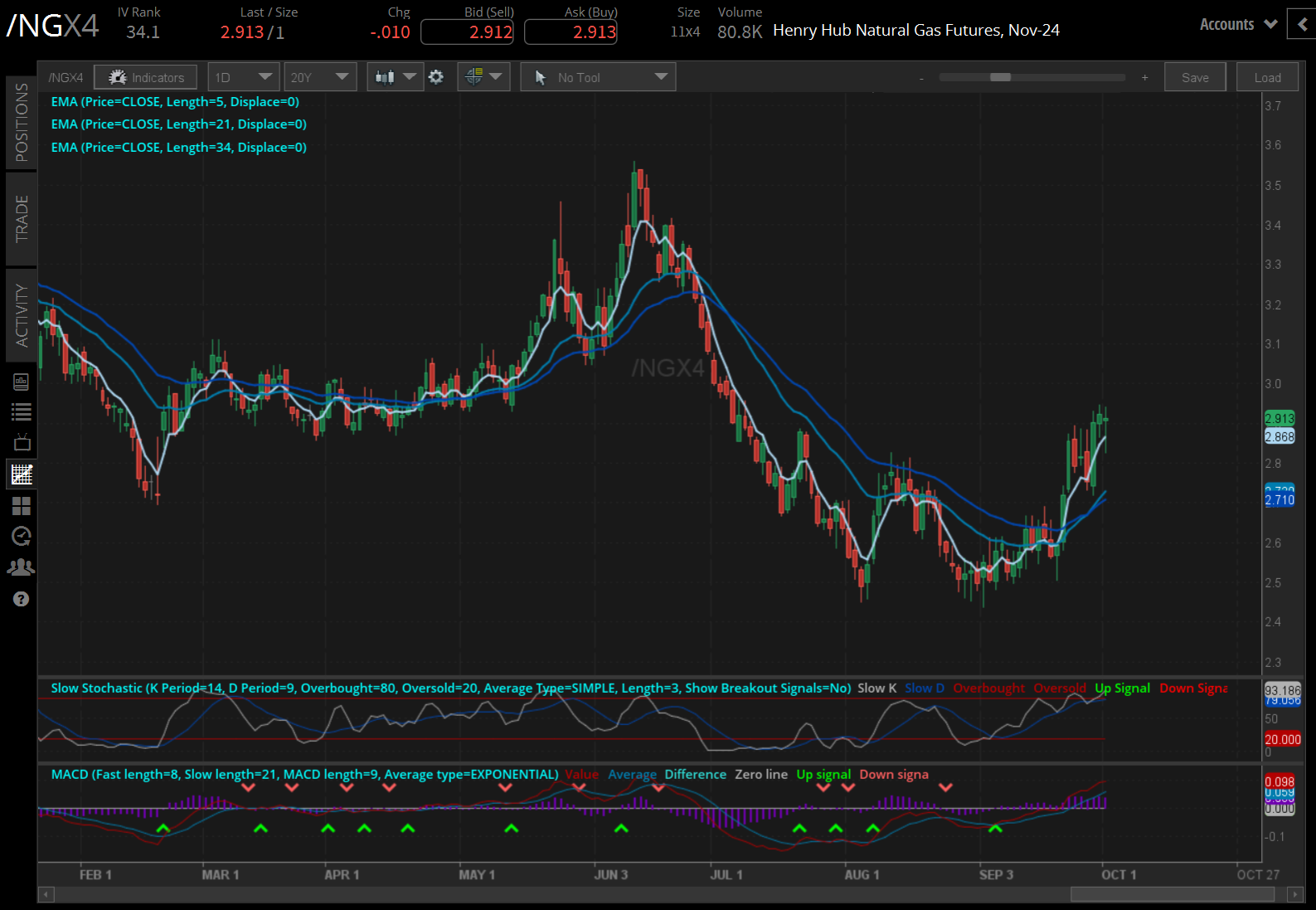The width and height of the screenshot is (1316, 910).
Task: Open the POSITIONS side tab
Action: click(22, 123)
